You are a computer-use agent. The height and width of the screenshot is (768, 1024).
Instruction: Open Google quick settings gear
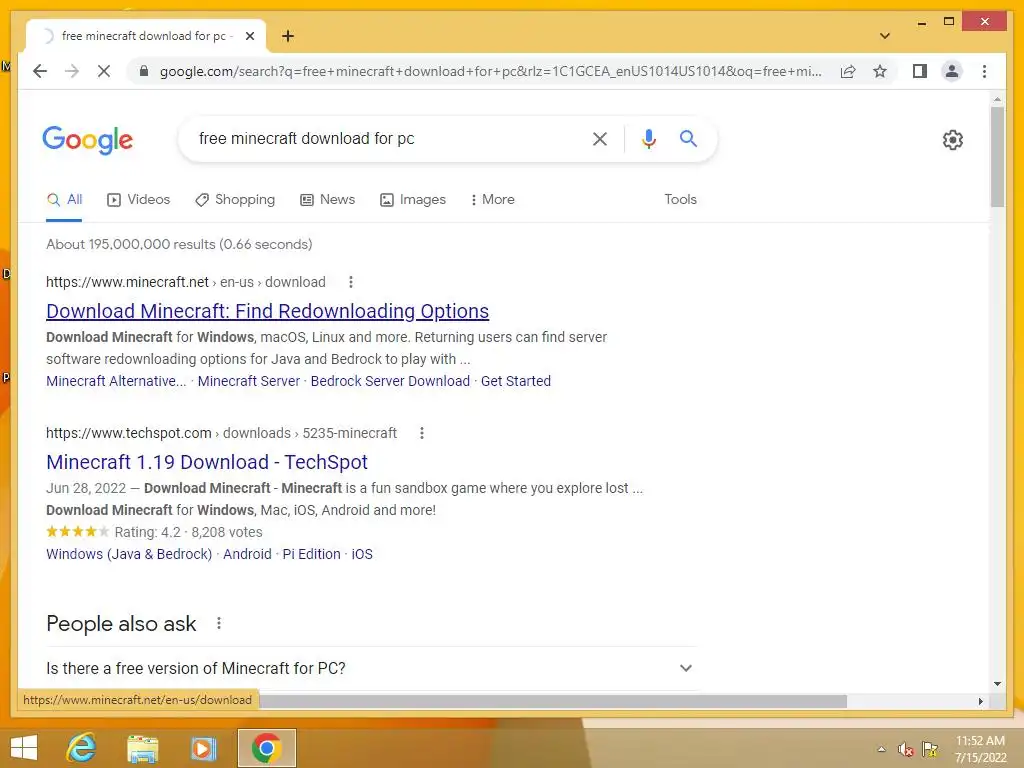point(952,139)
